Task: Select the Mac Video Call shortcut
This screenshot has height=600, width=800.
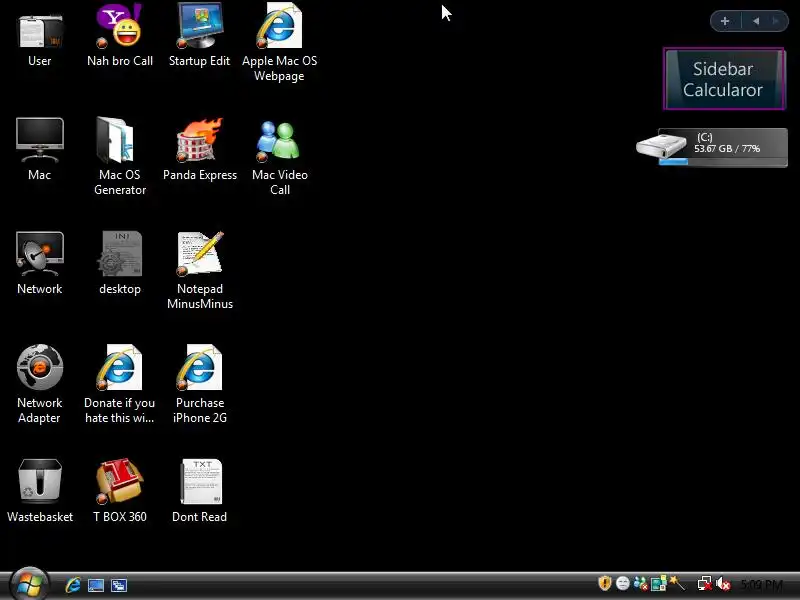Action: (x=280, y=156)
